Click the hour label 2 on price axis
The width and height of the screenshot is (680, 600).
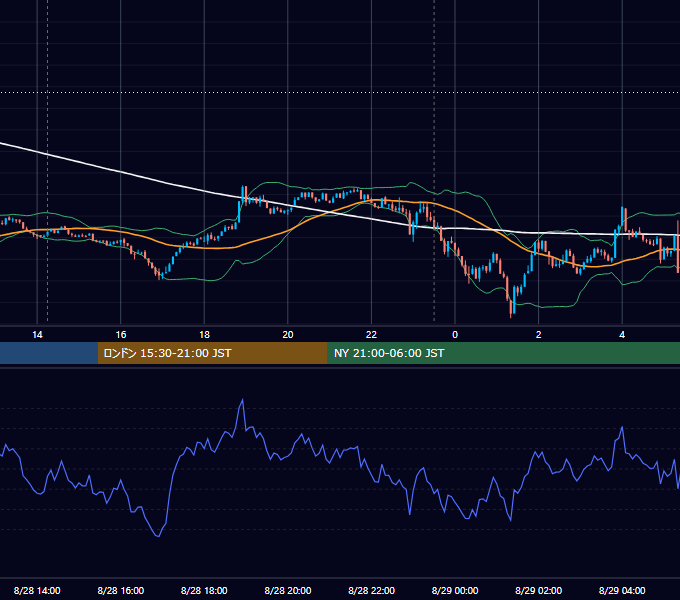coord(539,335)
